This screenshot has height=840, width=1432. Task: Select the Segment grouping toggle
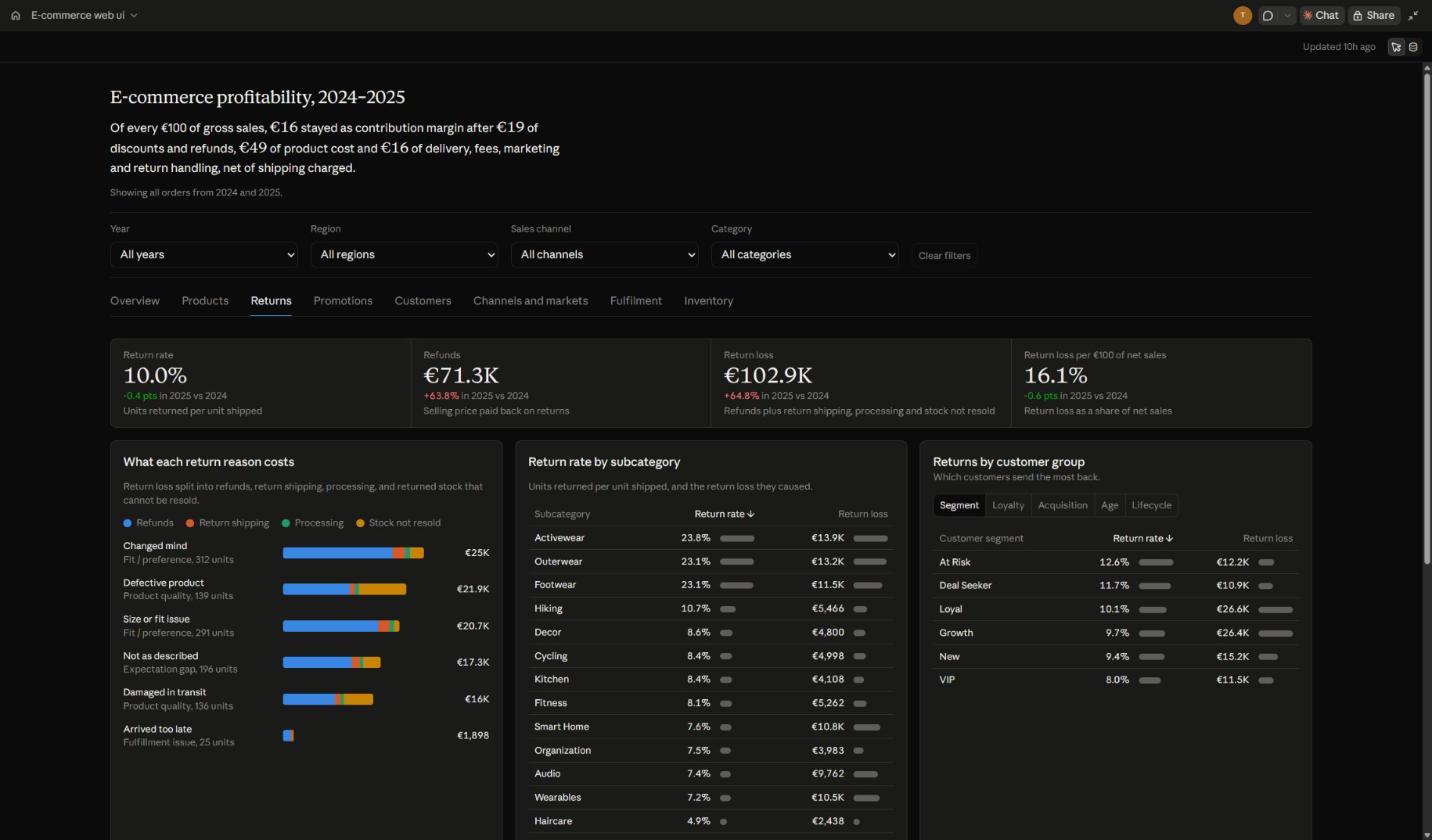(959, 505)
